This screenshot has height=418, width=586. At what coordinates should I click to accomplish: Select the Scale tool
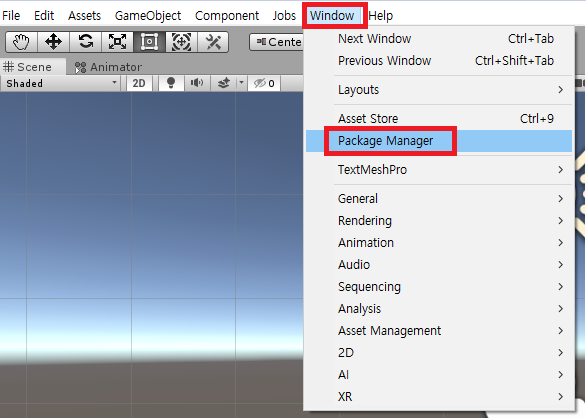(117, 42)
